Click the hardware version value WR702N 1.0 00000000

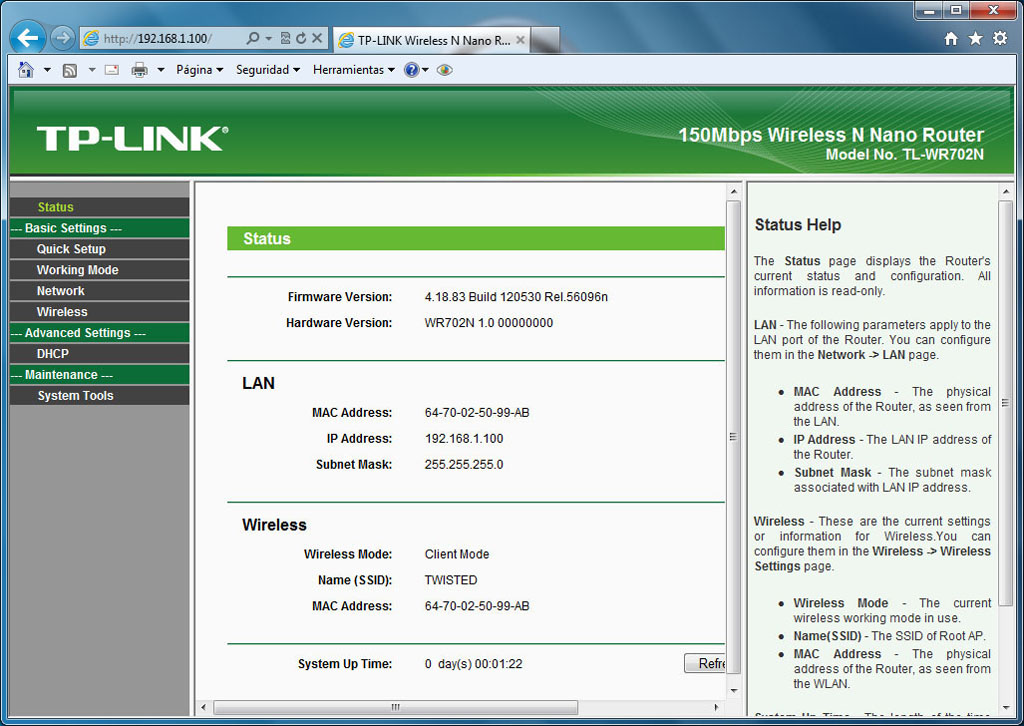(488, 323)
